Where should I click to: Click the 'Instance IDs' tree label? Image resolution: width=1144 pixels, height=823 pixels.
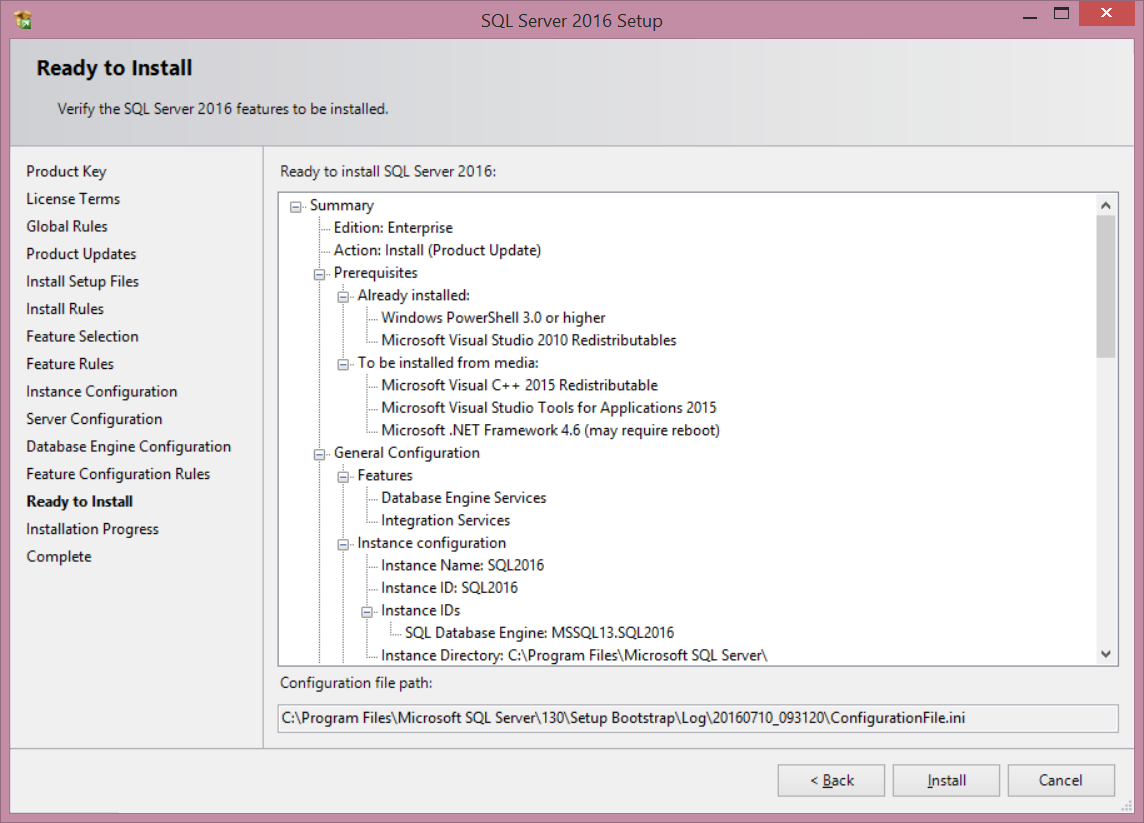421,611
